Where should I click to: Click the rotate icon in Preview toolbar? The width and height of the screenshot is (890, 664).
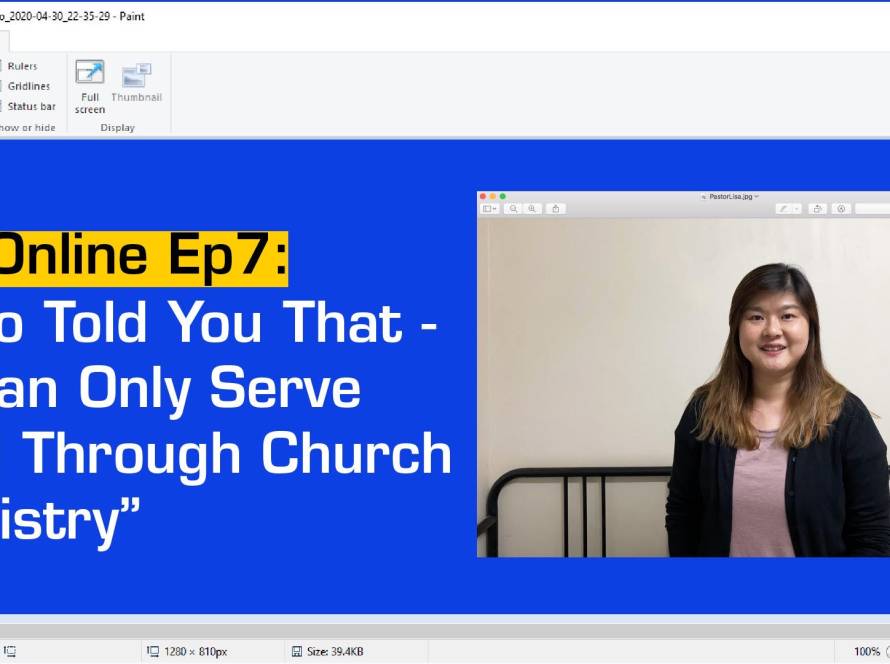tap(818, 209)
